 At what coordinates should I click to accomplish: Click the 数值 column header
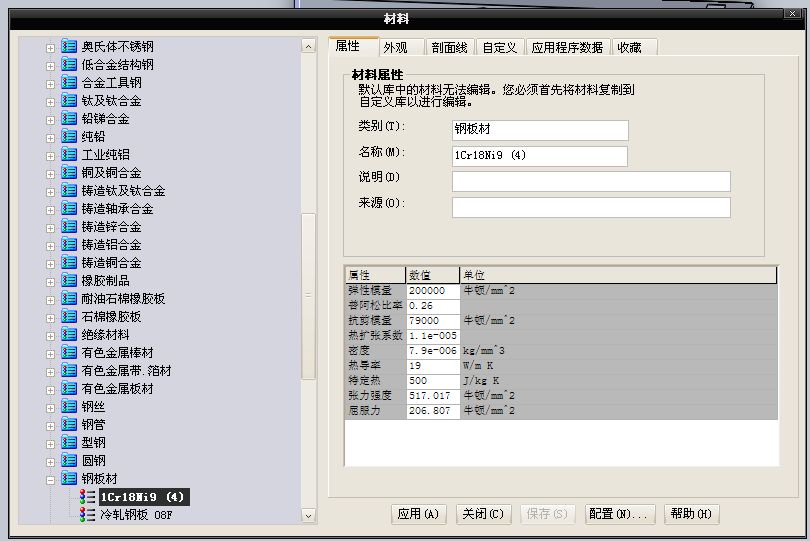[432, 275]
